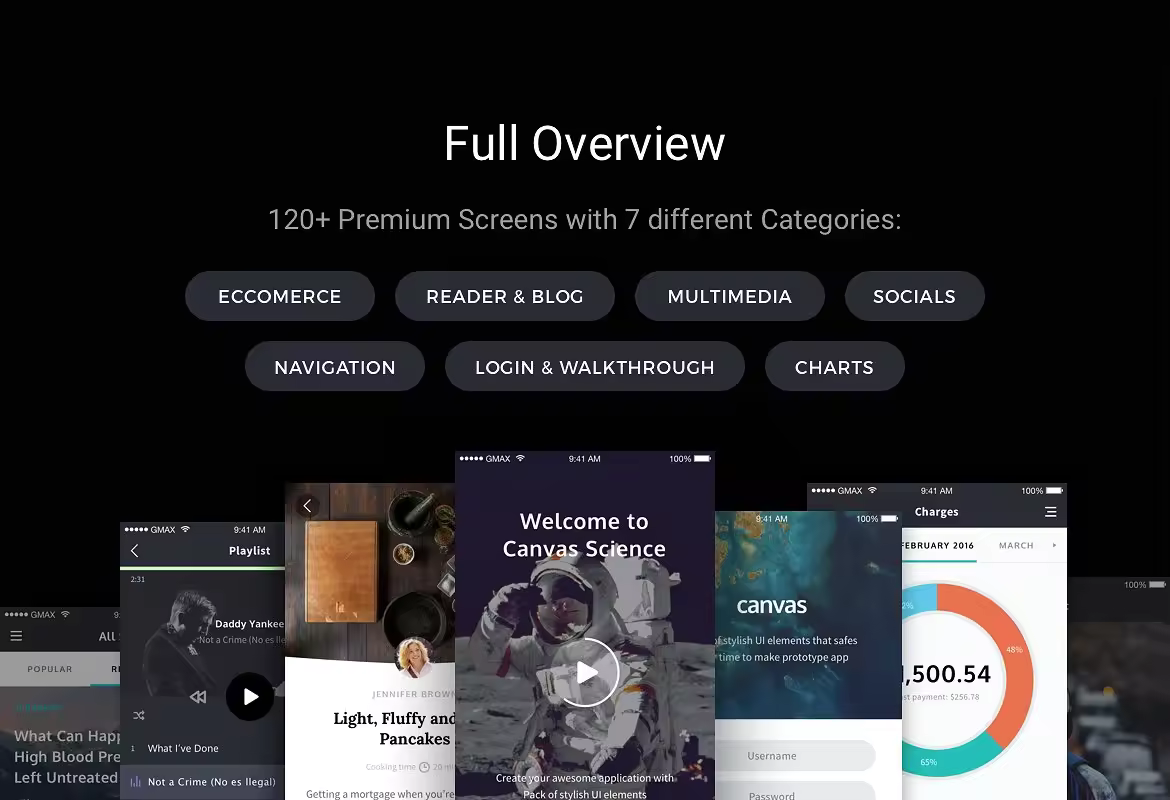Click the CHARTS category pill
1170x800 pixels.
pyautogui.click(x=834, y=367)
